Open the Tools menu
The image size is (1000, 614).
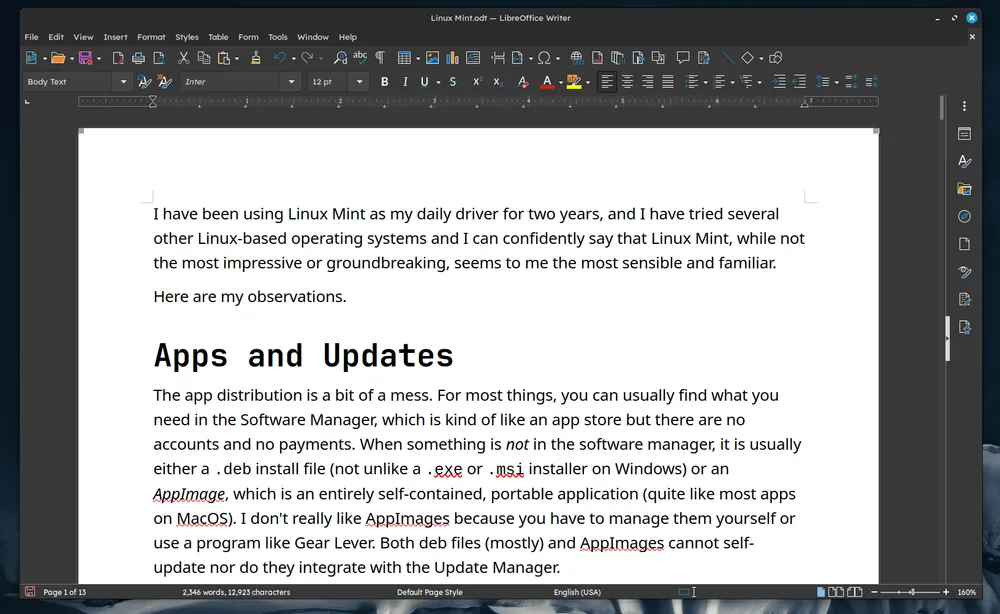pyautogui.click(x=278, y=36)
